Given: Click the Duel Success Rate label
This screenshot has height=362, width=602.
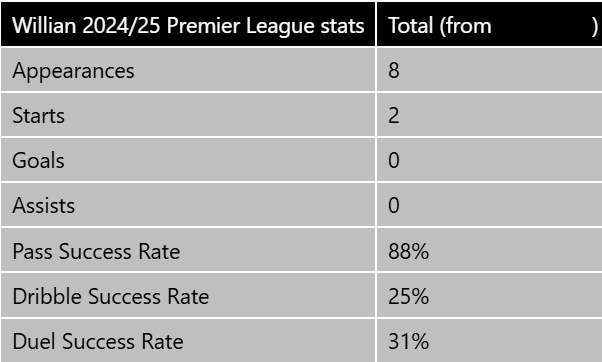Looking at the screenshot, I should [x=98, y=341].
